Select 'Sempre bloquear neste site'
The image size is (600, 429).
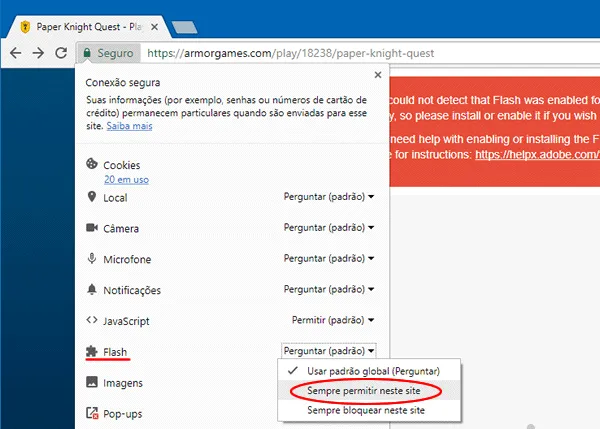click(x=369, y=411)
